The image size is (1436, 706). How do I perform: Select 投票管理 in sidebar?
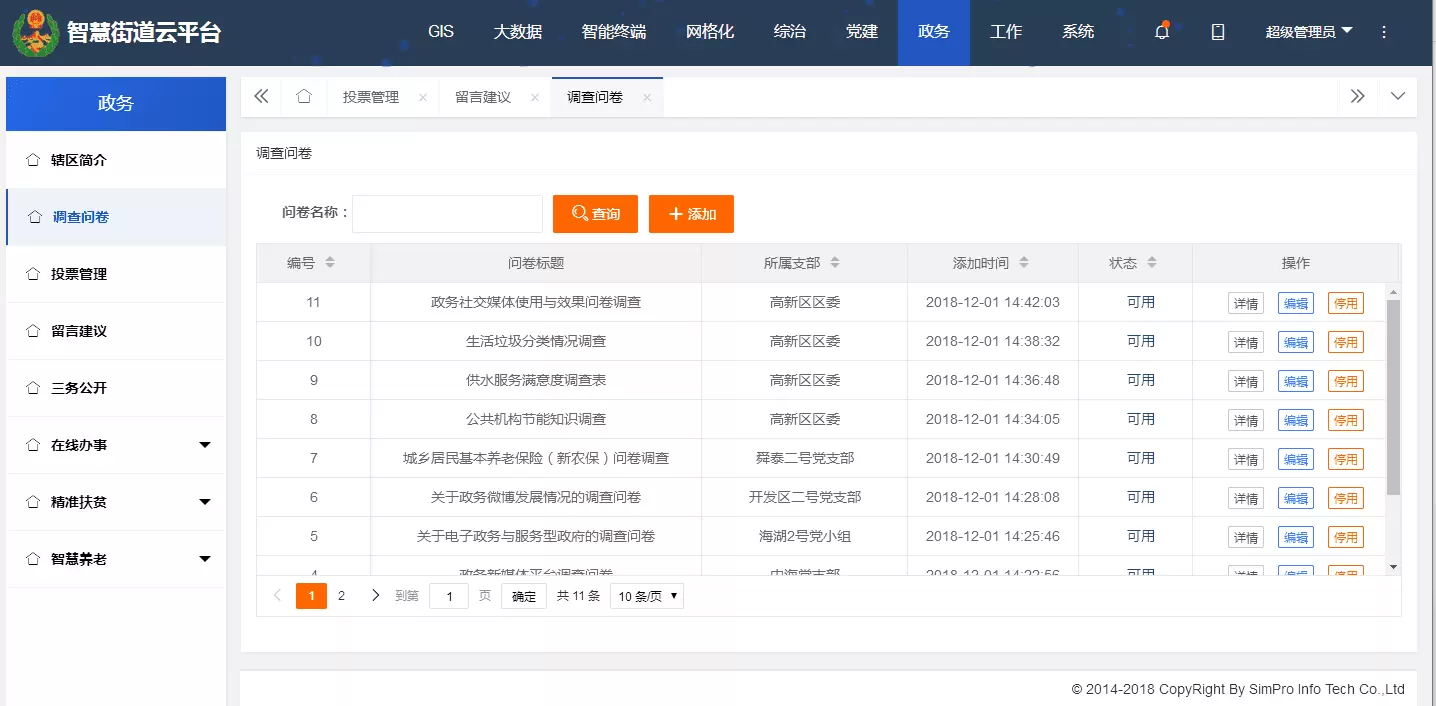click(x=116, y=274)
